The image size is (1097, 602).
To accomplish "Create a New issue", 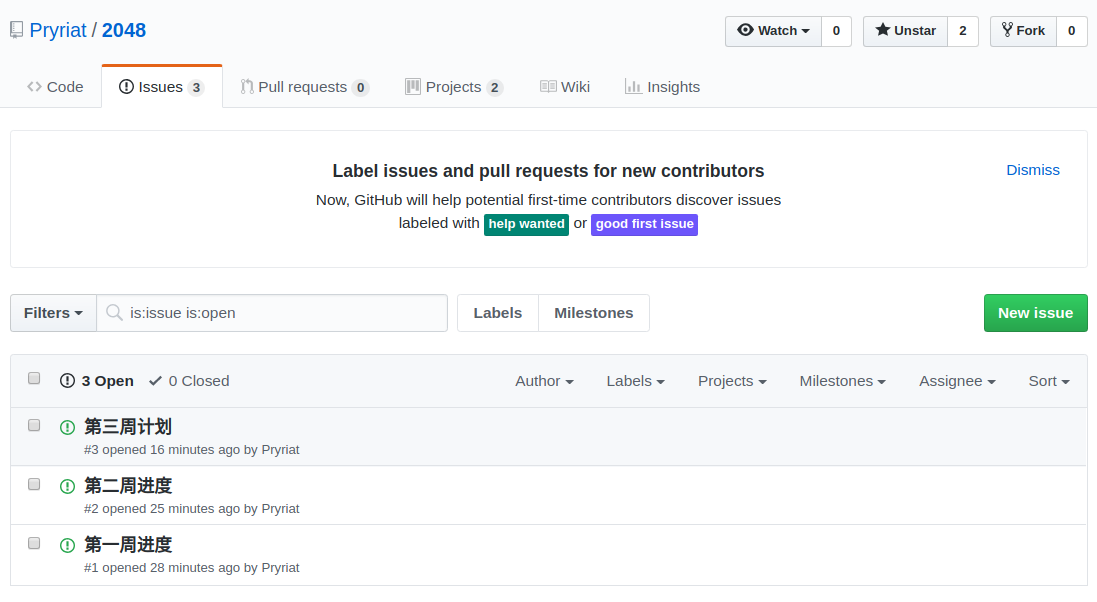I will pyautogui.click(x=1035, y=313).
